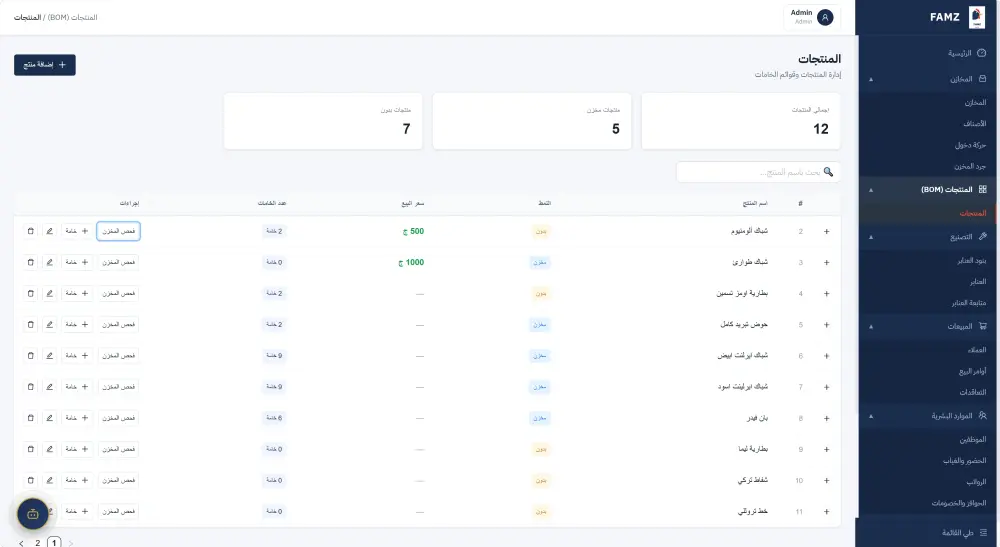Click + خامة button in row 3
The image size is (1000, 547).
pyautogui.click(x=77, y=262)
